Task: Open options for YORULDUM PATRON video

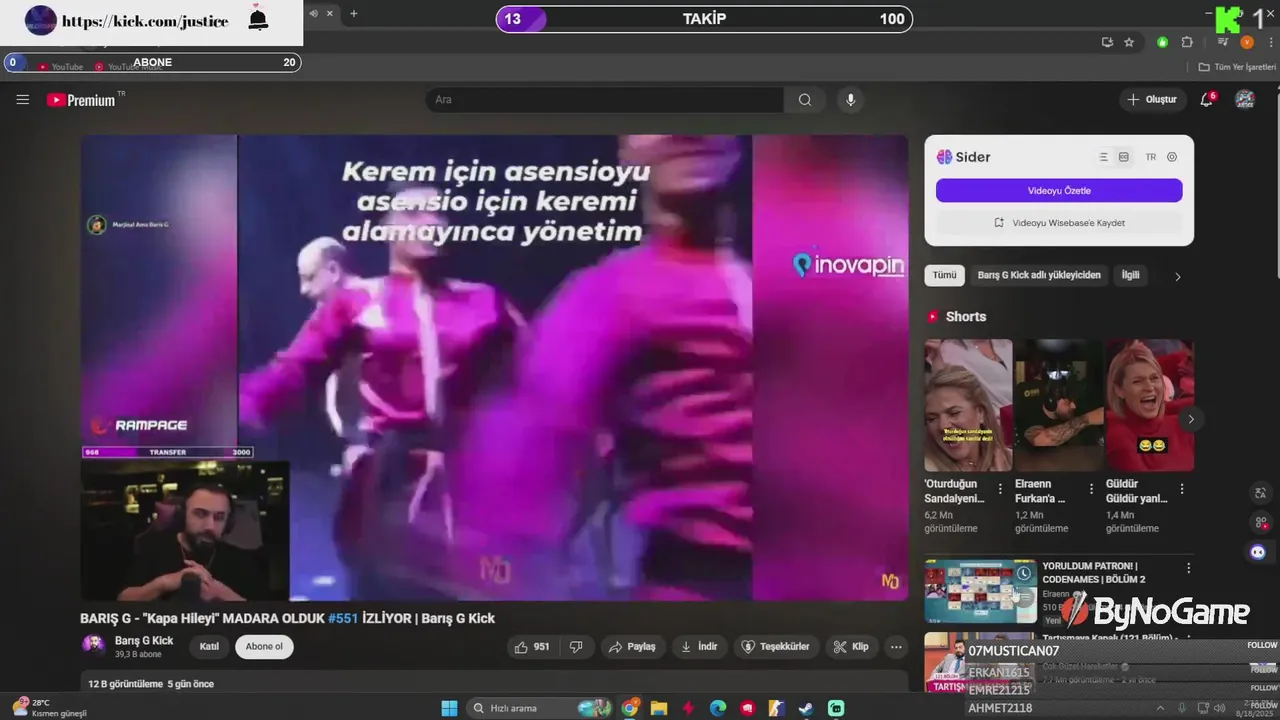Action: tap(1188, 568)
